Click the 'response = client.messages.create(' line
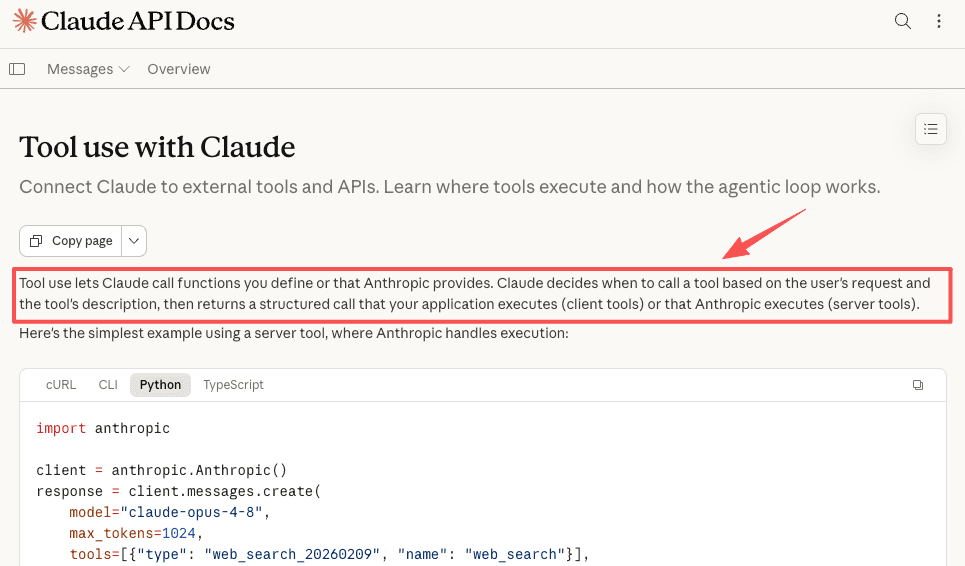 [x=178, y=491]
